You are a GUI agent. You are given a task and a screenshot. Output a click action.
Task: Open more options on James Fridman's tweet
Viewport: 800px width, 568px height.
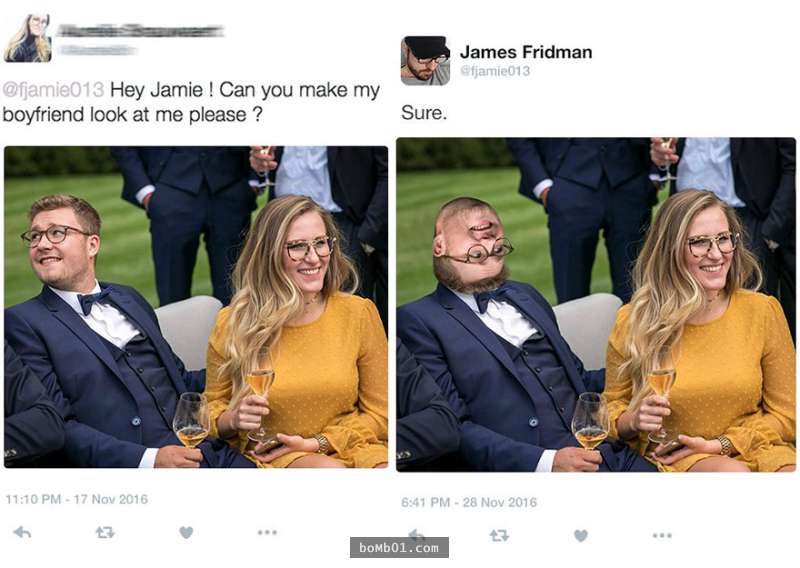pos(662,536)
